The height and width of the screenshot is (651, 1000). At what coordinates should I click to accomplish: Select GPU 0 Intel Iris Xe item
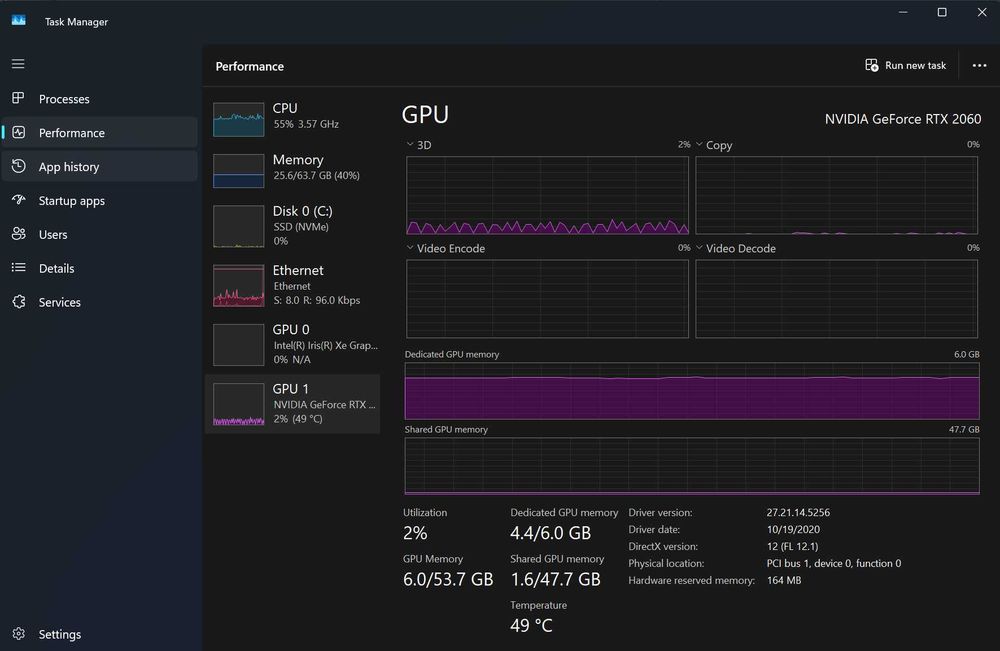pos(294,344)
